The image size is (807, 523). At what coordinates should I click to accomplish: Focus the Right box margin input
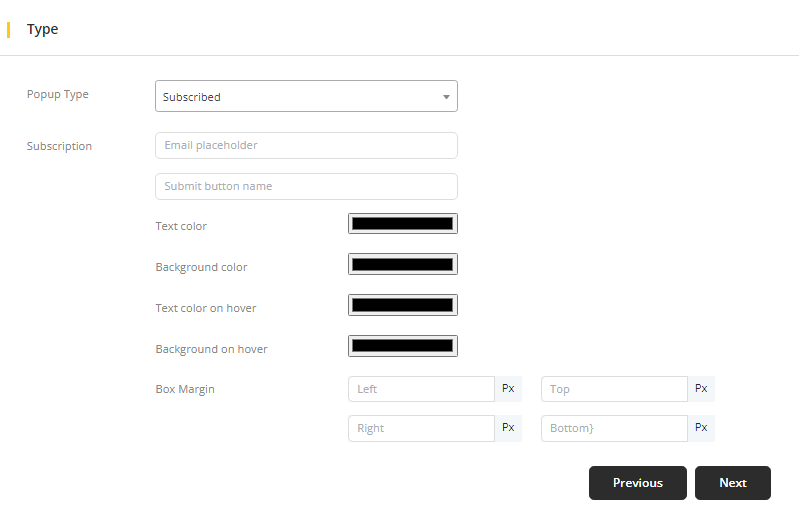[x=421, y=428]
